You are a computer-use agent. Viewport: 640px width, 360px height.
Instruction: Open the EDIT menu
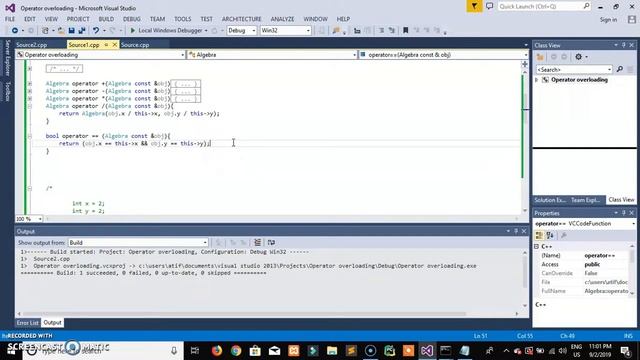(x=30, y=19)
